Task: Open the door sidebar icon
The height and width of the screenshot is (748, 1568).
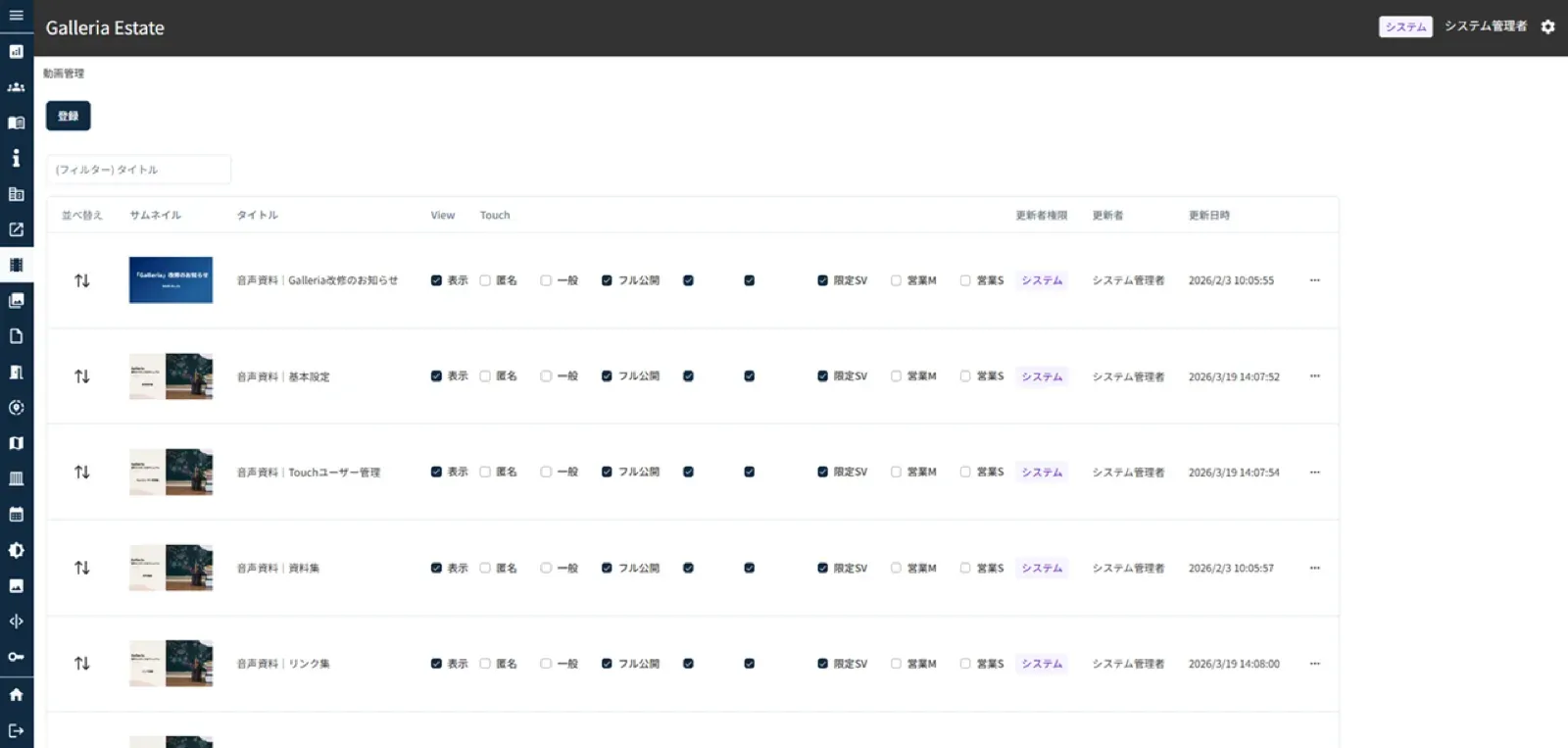Action: (x=16, y=372)
